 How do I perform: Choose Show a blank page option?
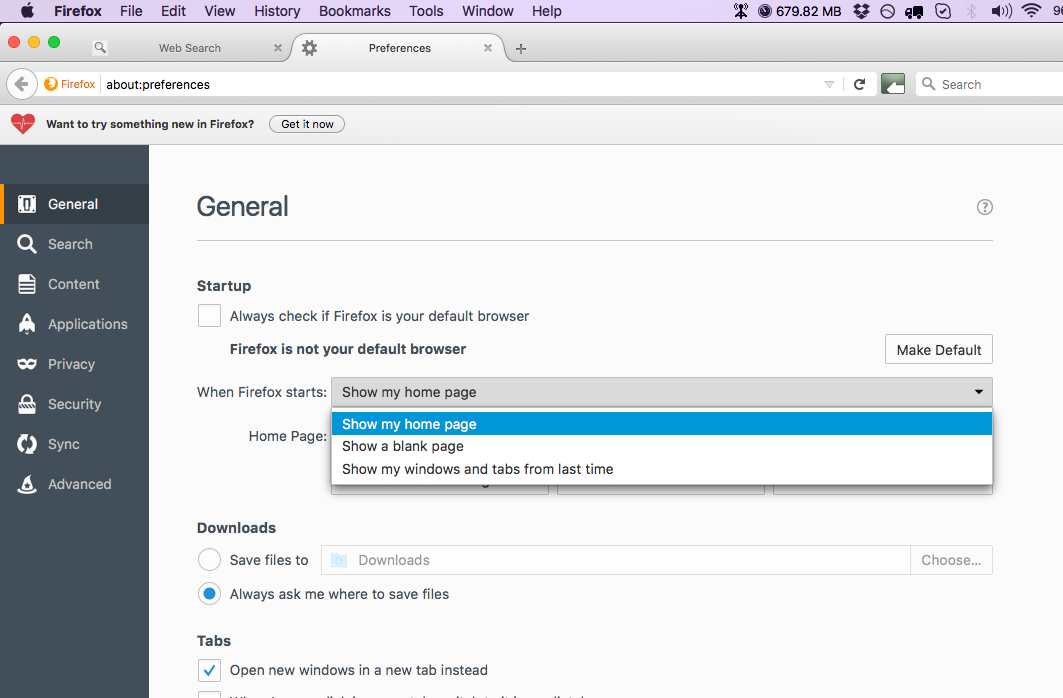coord(662,447)
